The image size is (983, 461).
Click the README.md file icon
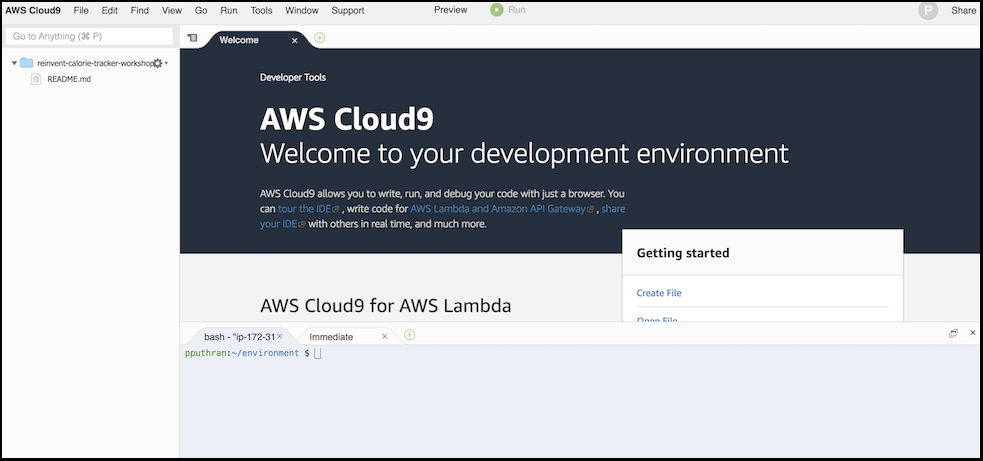pos(36,79)
